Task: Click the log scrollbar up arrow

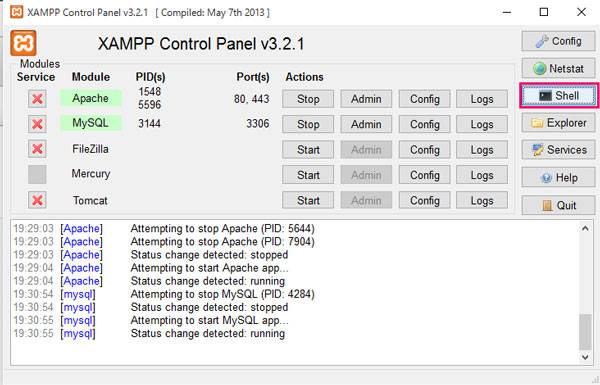Action: point(585,228)
